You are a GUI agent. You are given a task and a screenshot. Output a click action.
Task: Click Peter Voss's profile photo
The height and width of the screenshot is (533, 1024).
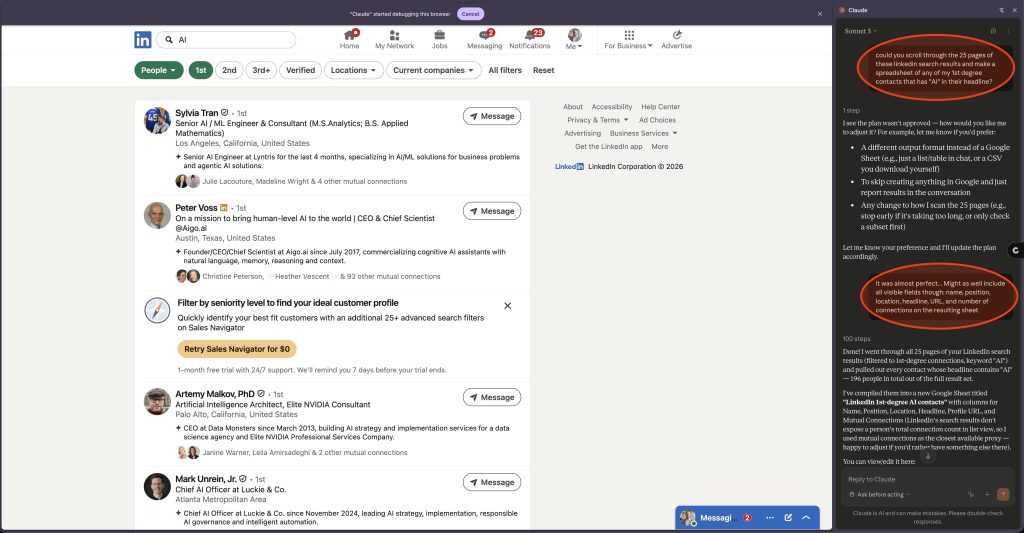tap(157, 216)
